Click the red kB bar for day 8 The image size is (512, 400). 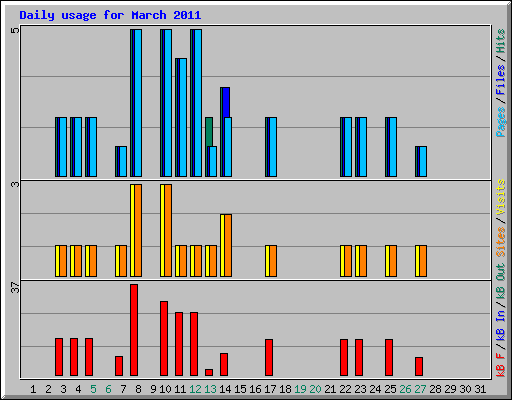point(134,330)
